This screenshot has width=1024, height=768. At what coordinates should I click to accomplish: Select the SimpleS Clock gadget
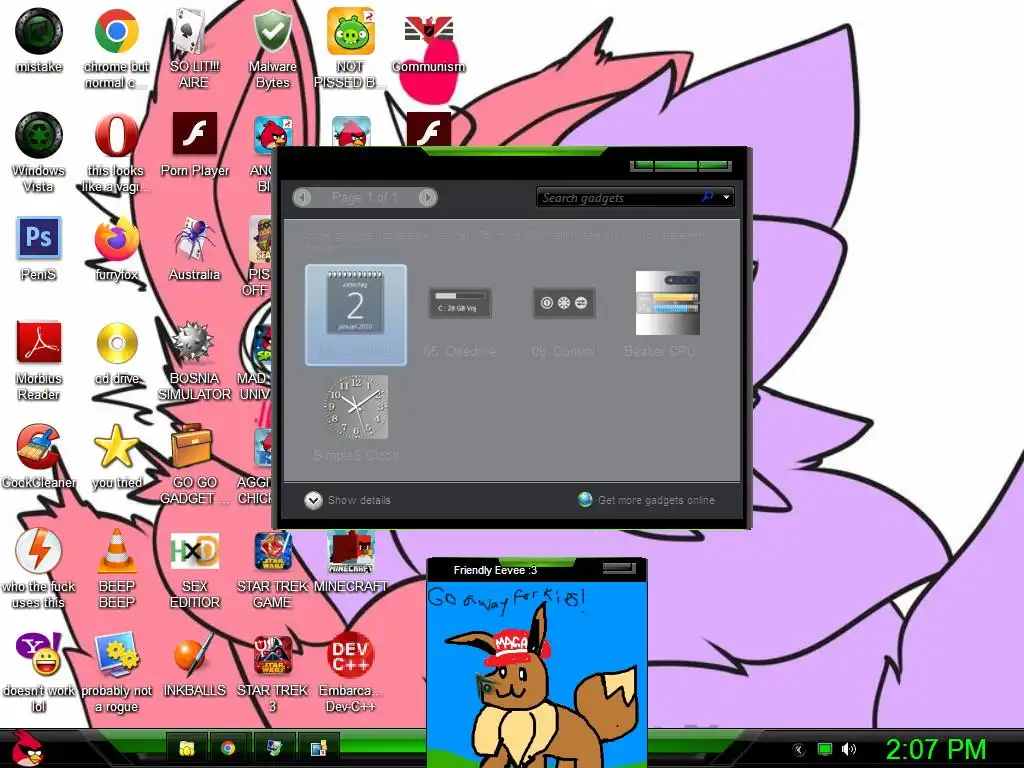(x=356, y=407)
